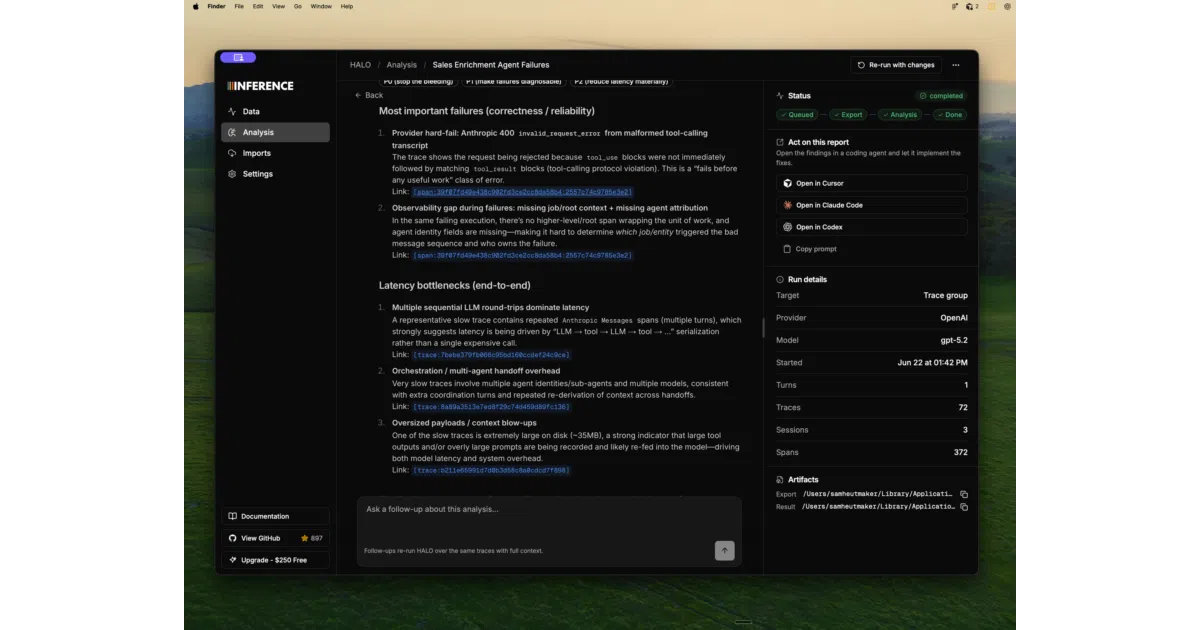
Task: Open the Apple menu
Action: (196, 6)
